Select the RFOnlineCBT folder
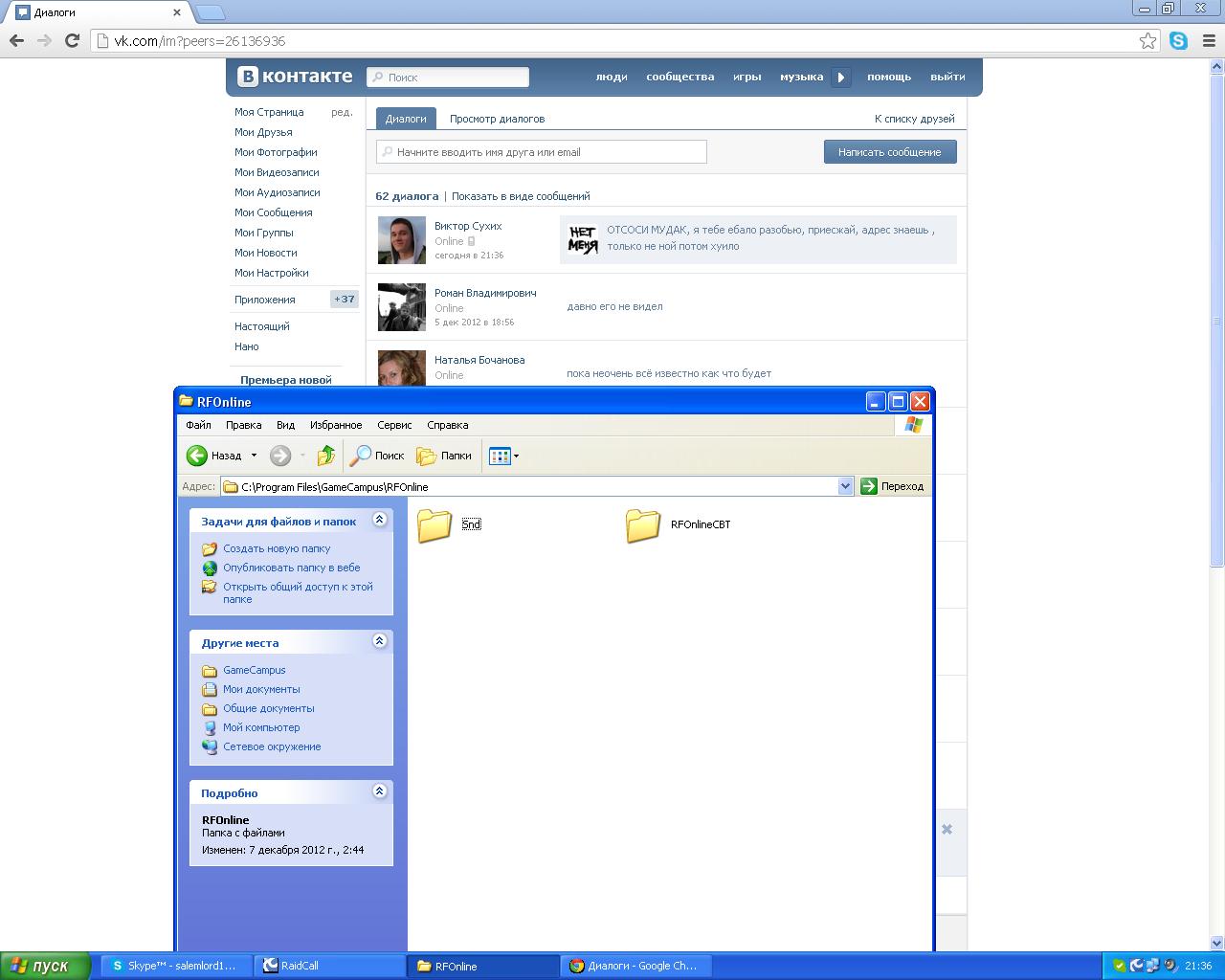The image size is (1225, 980). coord(679,524)
